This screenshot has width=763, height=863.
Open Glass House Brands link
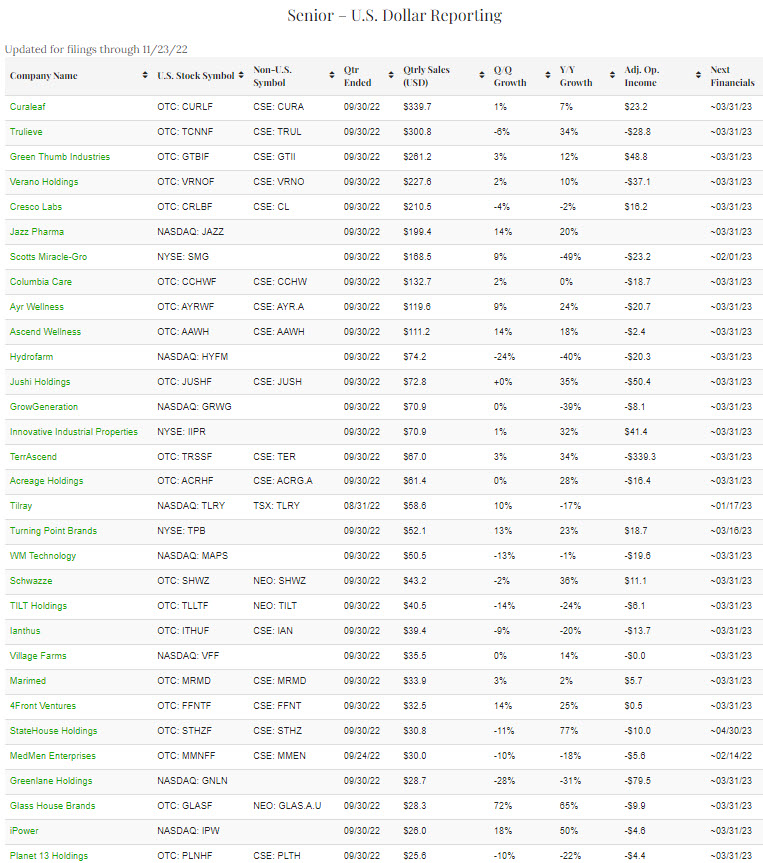[50, 806]
